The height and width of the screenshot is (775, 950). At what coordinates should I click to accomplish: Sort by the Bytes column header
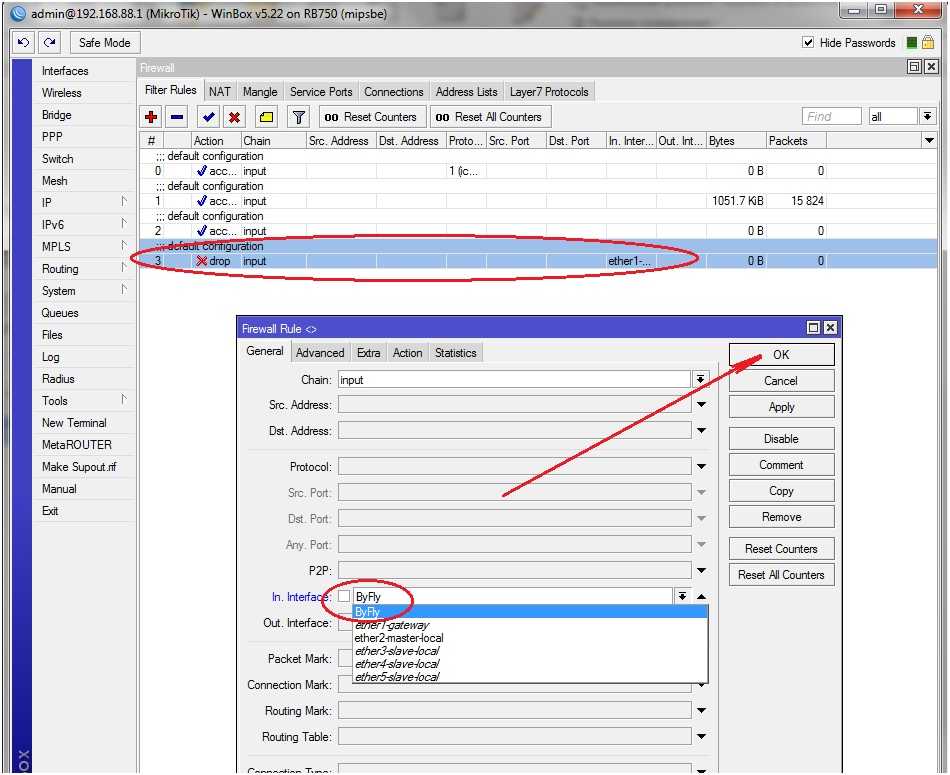pos(736,141)
